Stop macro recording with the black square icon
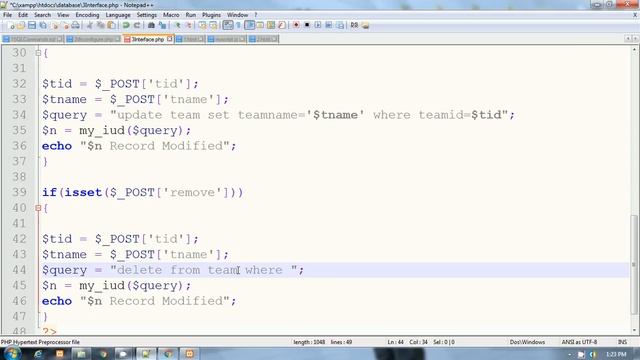Screen dimensions: 640x360 [x=307, y=25]
